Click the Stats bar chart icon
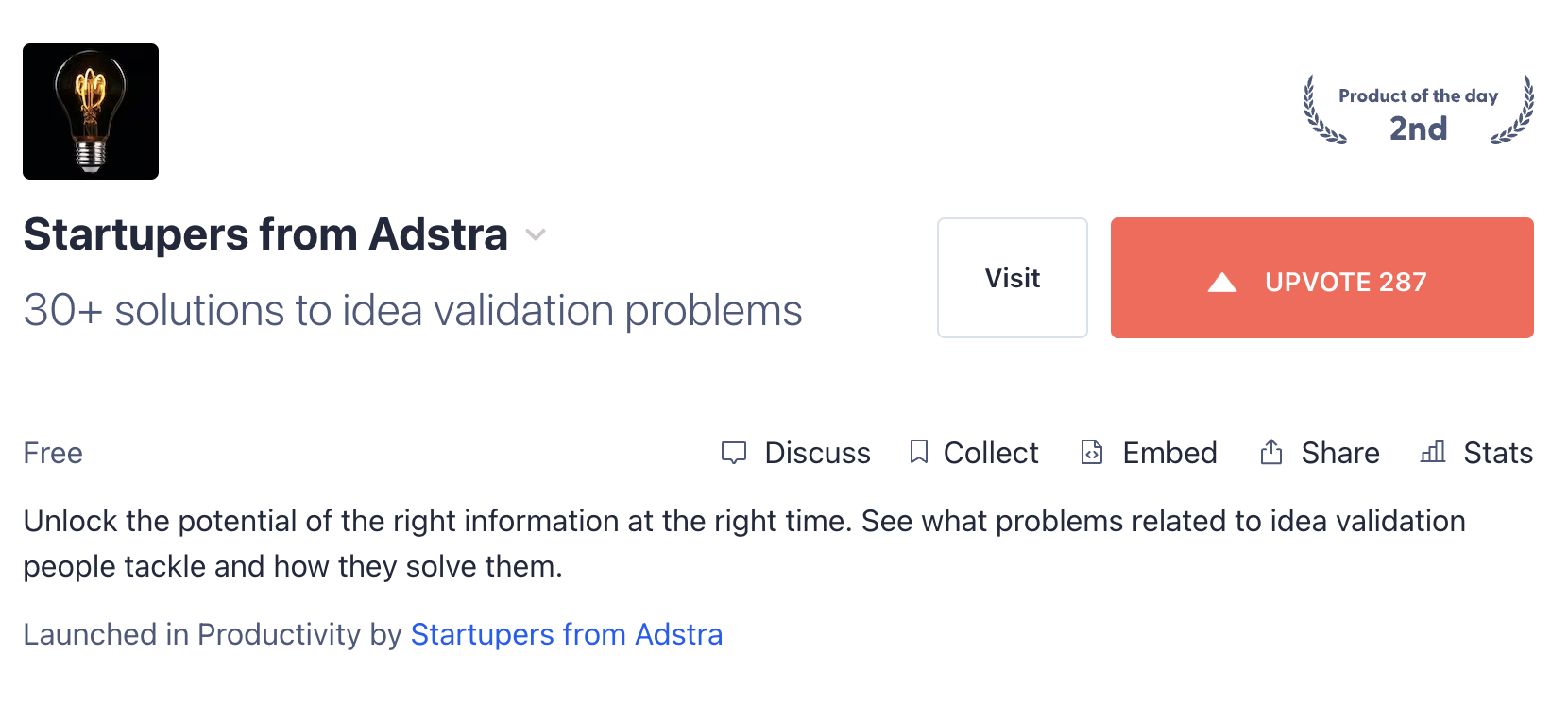1568x707 pixels. [x=1433, y=452]
